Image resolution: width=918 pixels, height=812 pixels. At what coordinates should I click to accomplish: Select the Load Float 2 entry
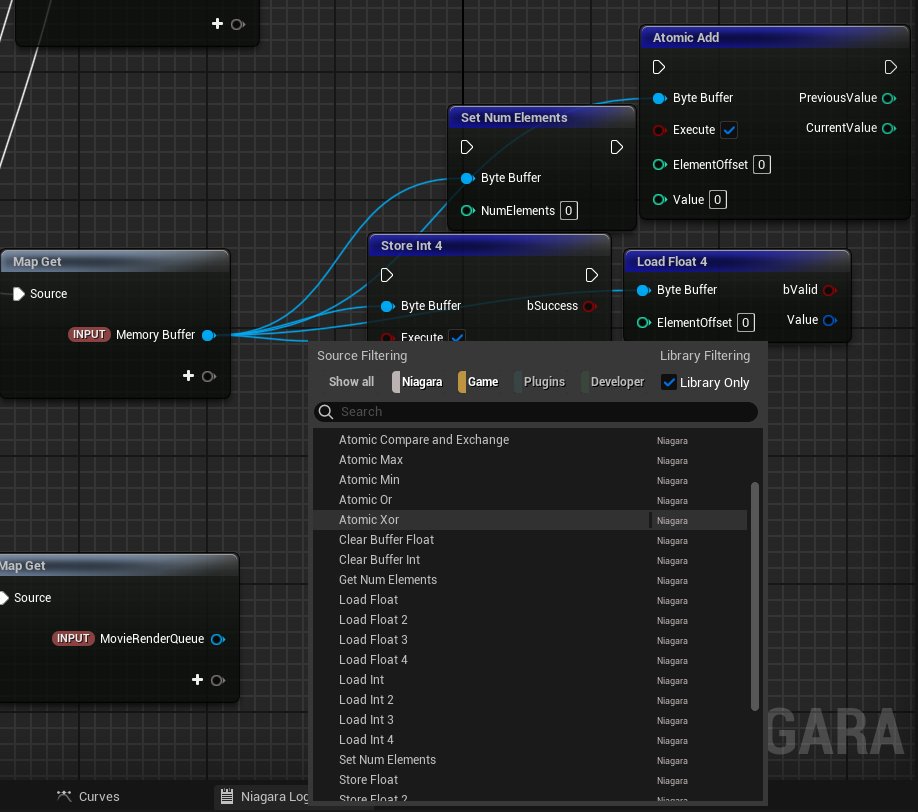click(x=530, y=620)
